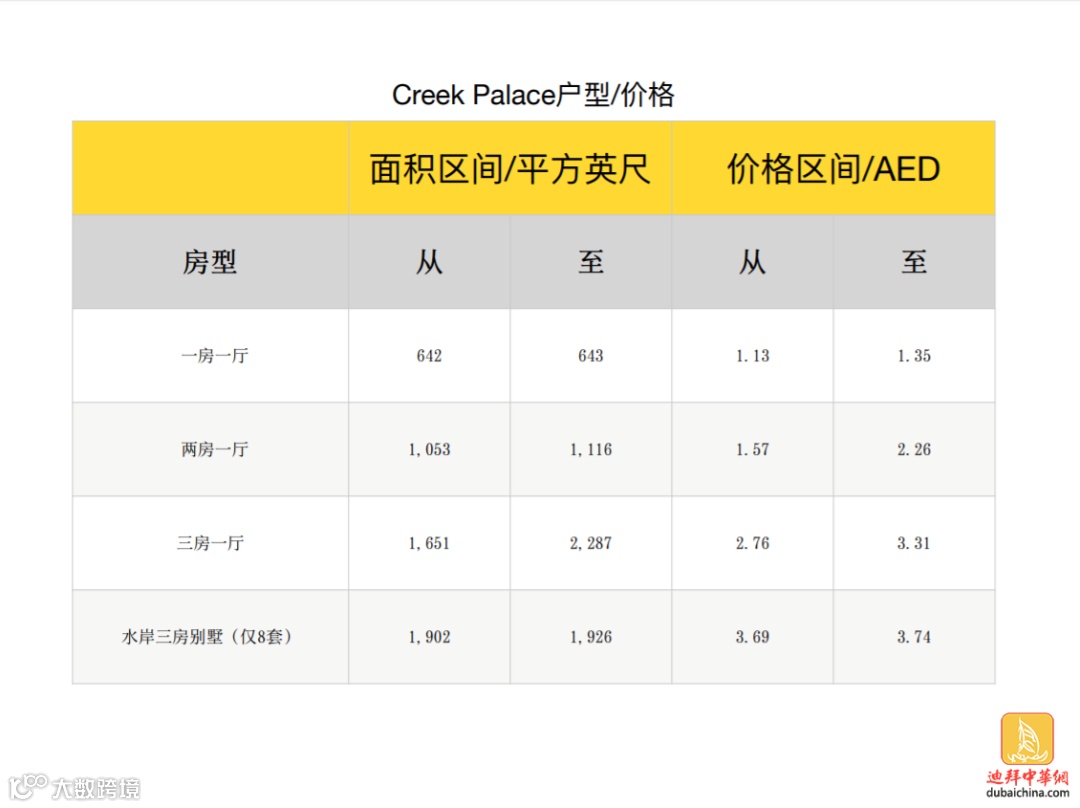Viewport: 1080px width, 808px height.
Task: Select price value 1.13
Action: point(752,356)
